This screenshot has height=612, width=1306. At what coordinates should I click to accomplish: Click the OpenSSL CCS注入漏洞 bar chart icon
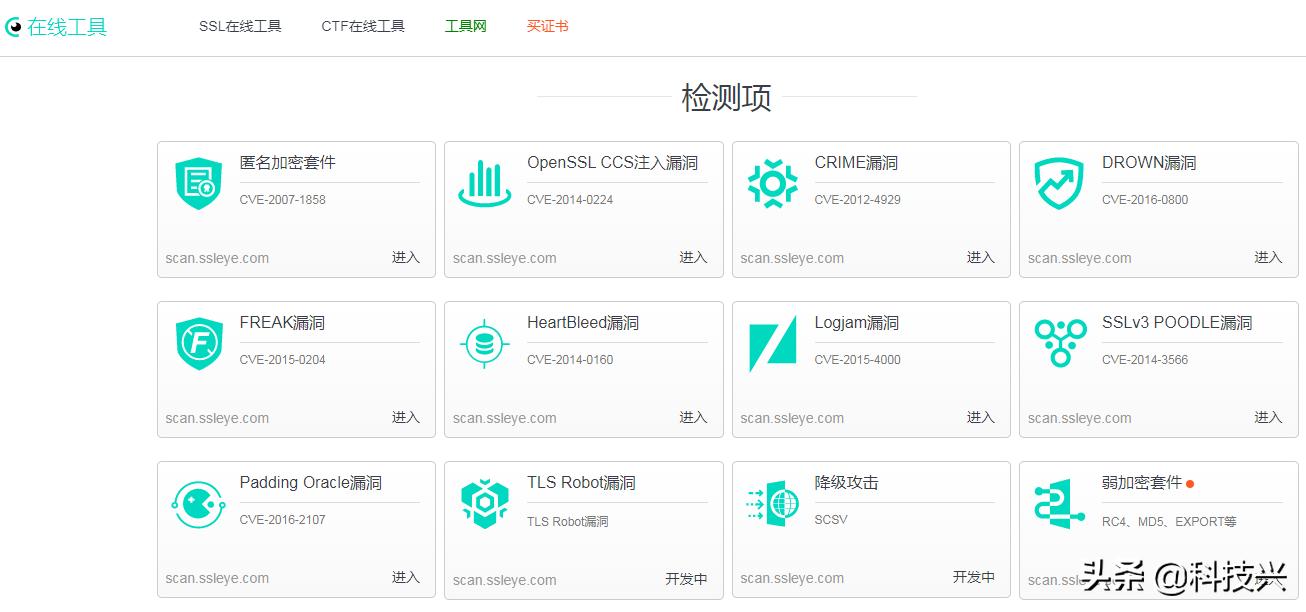tap(484, 184)
